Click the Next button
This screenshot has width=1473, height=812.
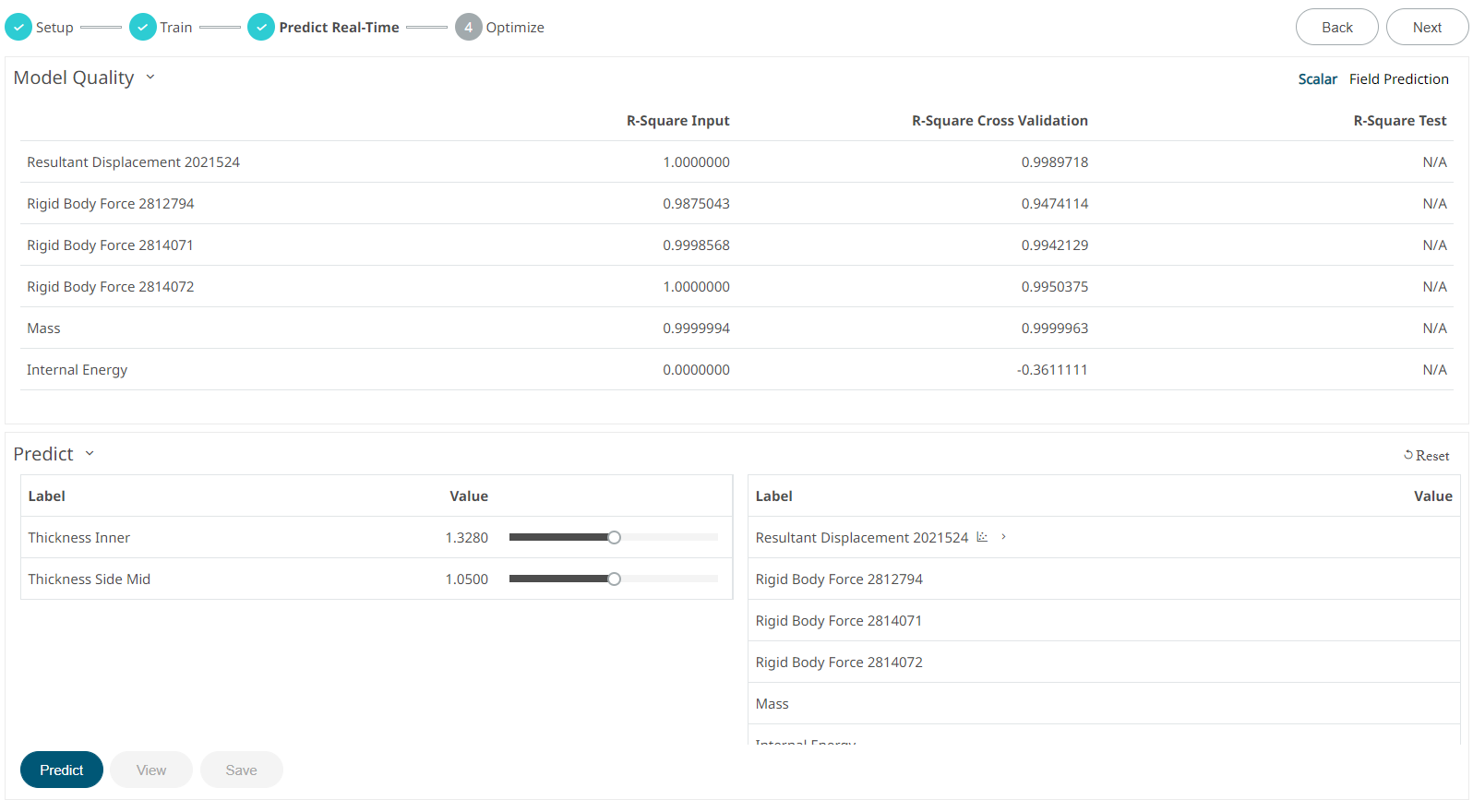[x=1426, y=28]
